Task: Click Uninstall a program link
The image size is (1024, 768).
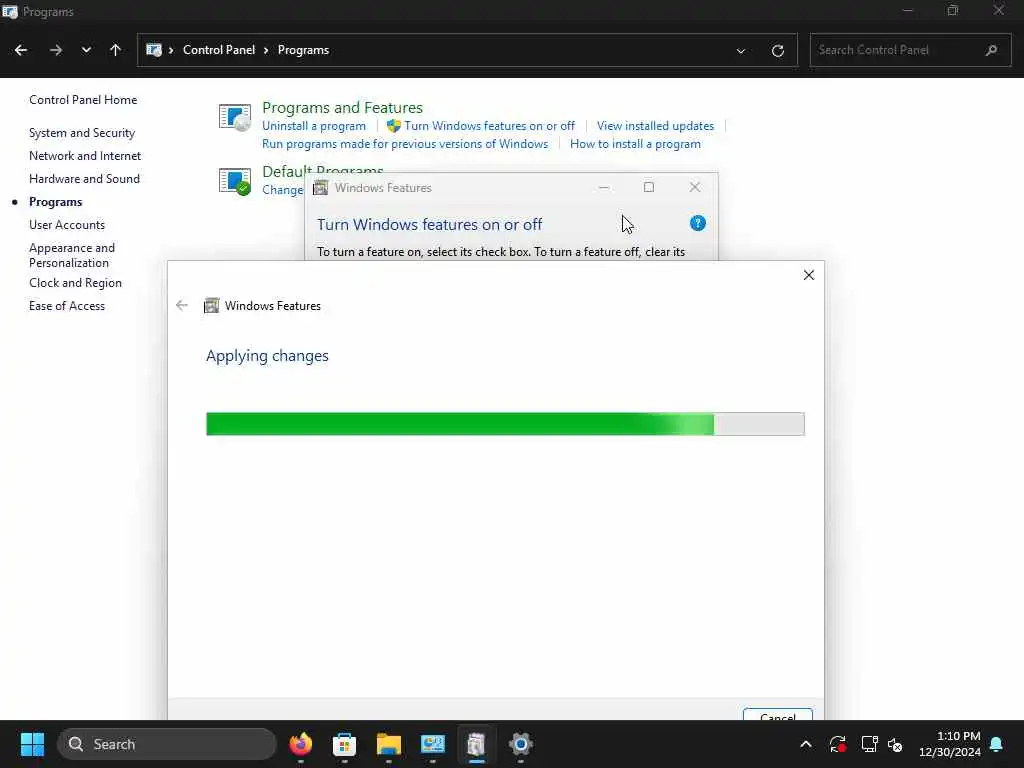Action: [x=313, y=126]
